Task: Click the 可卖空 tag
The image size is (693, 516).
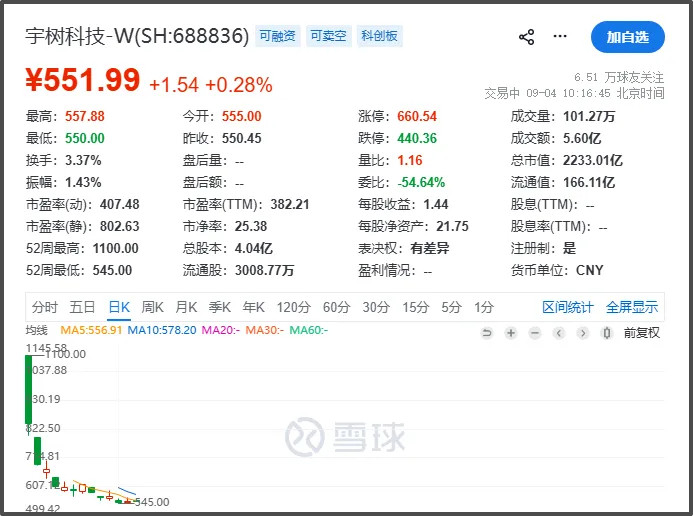Action: pyautogui.click(x=328, y=36)
